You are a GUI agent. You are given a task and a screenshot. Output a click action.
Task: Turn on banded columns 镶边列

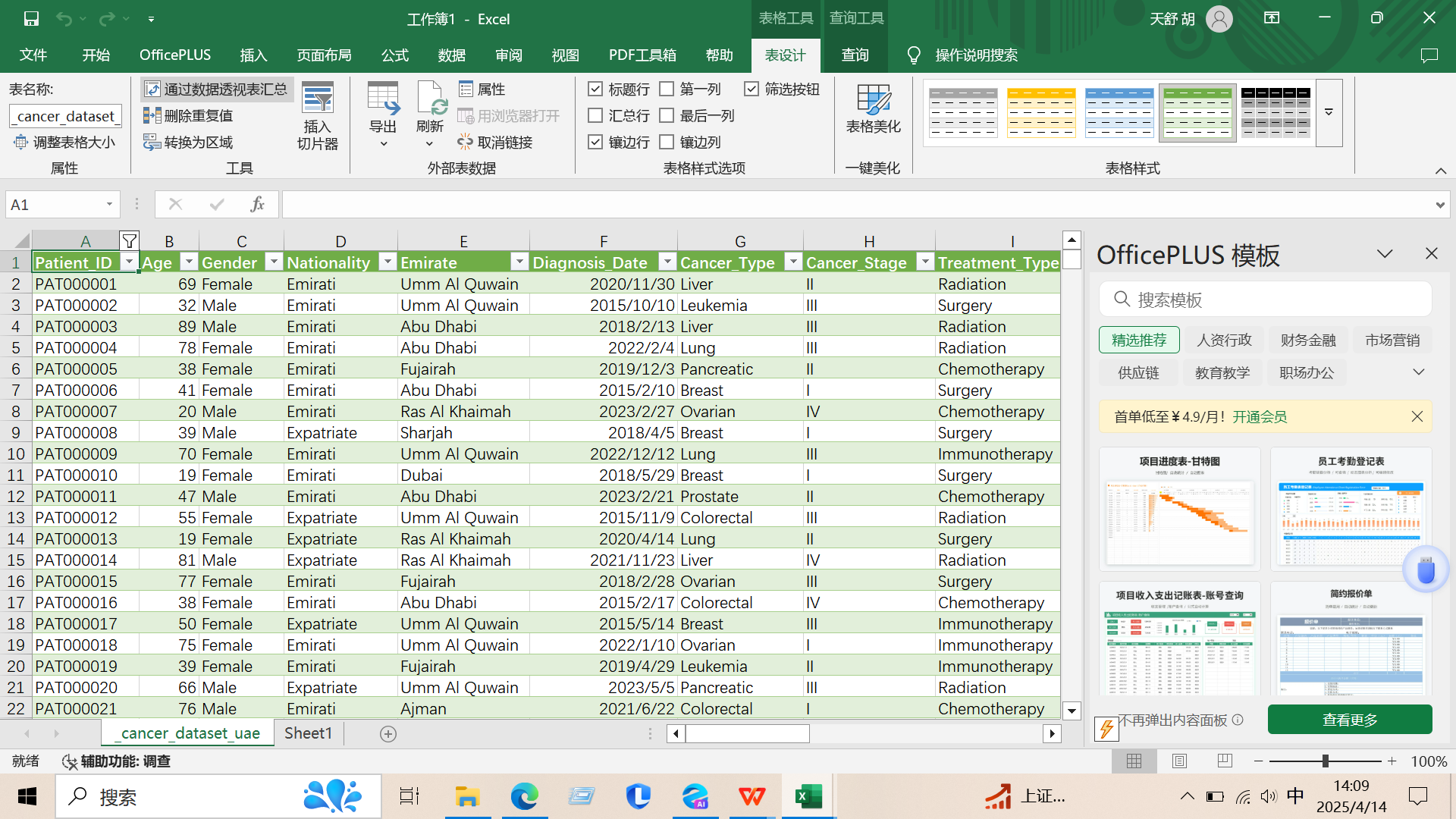coord(667,142)
